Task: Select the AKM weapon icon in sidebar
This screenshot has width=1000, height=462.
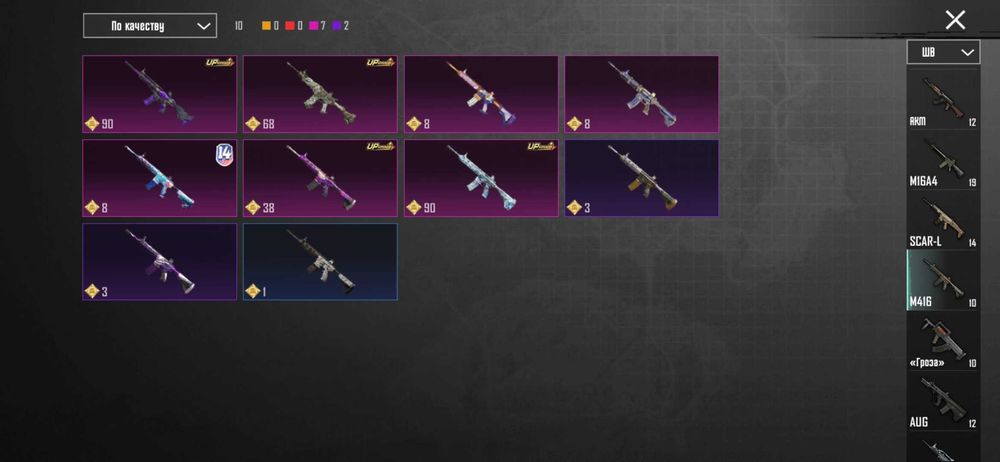Action: (943, 99)
